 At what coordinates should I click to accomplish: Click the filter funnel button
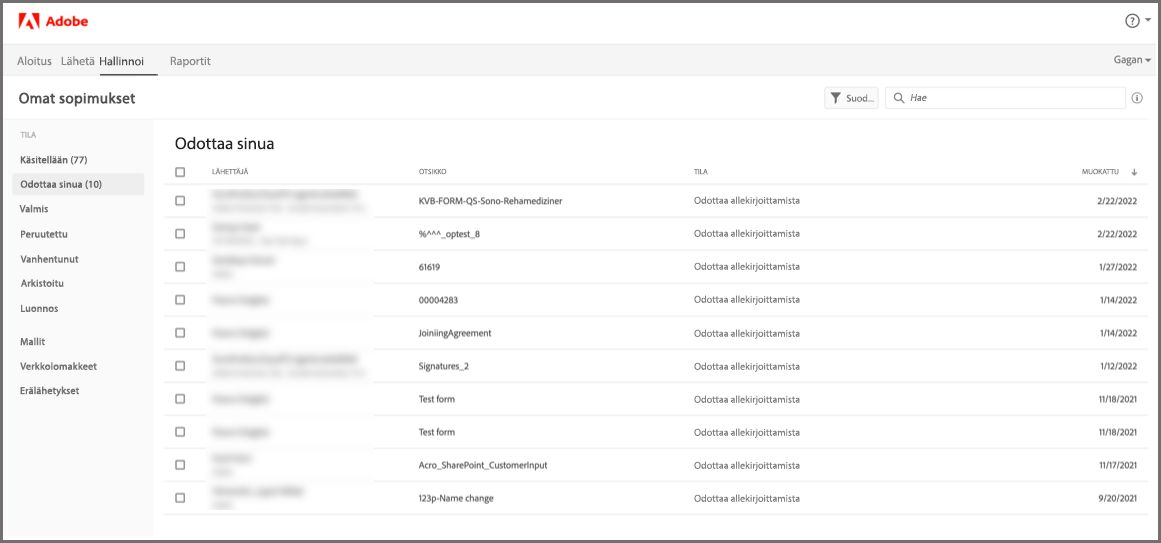[851, 98]
